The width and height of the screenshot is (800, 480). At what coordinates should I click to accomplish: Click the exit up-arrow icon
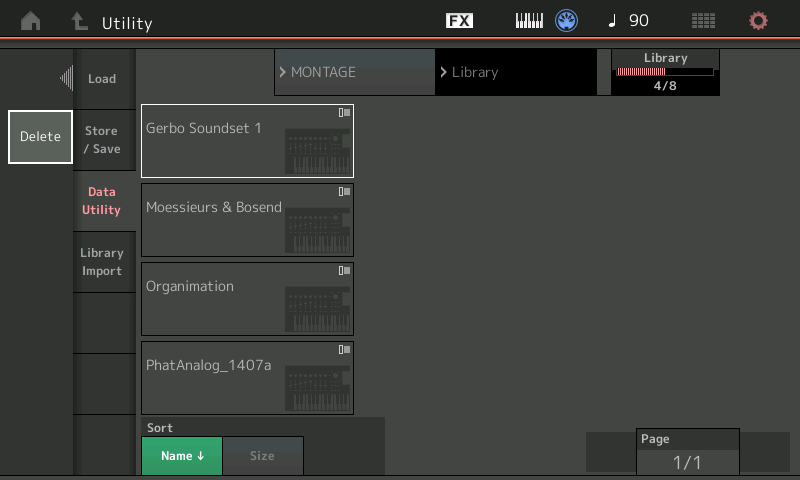pyautogui.click(x=78, y=21)
